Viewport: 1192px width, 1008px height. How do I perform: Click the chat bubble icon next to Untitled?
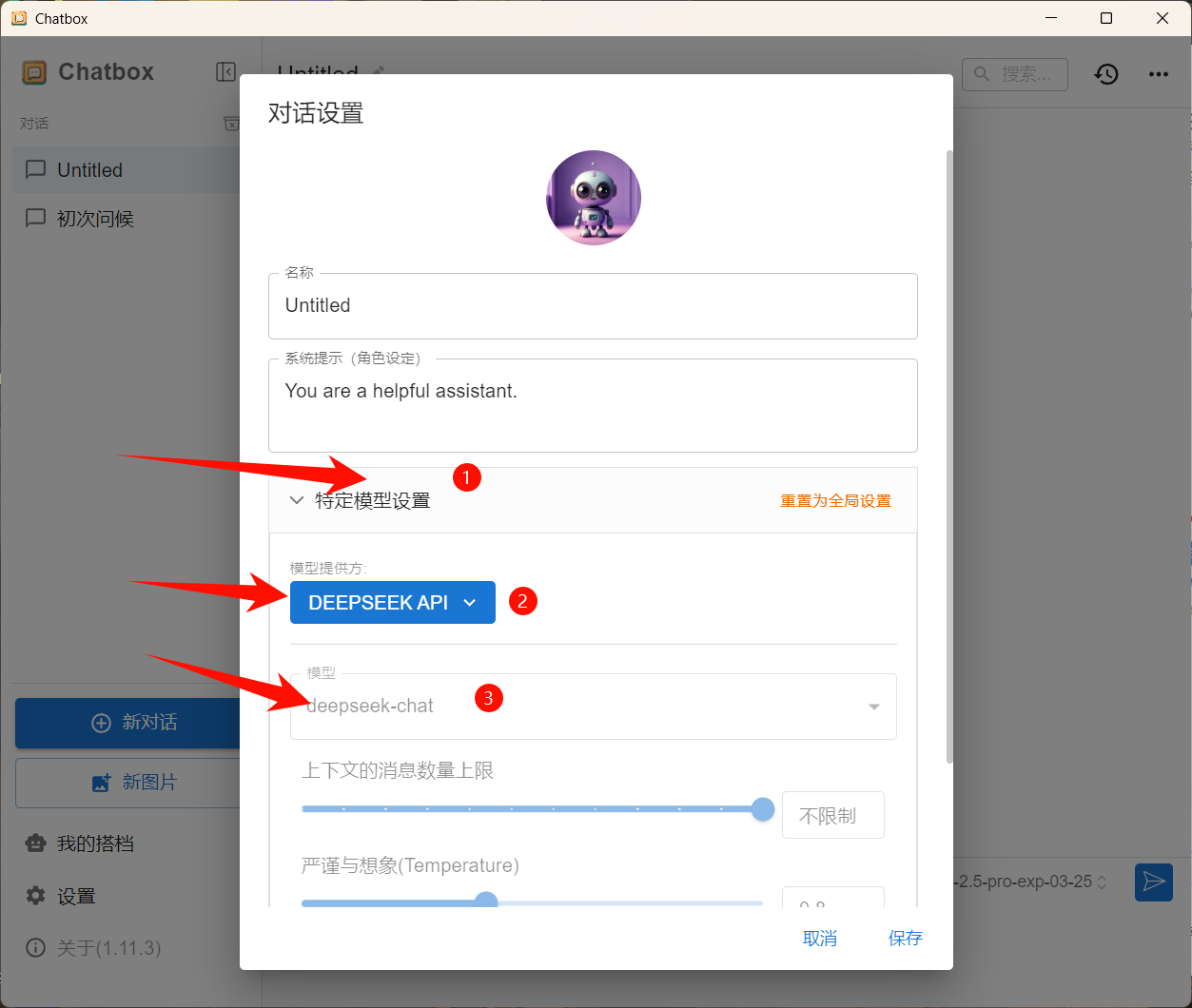[x=35, y=169]
